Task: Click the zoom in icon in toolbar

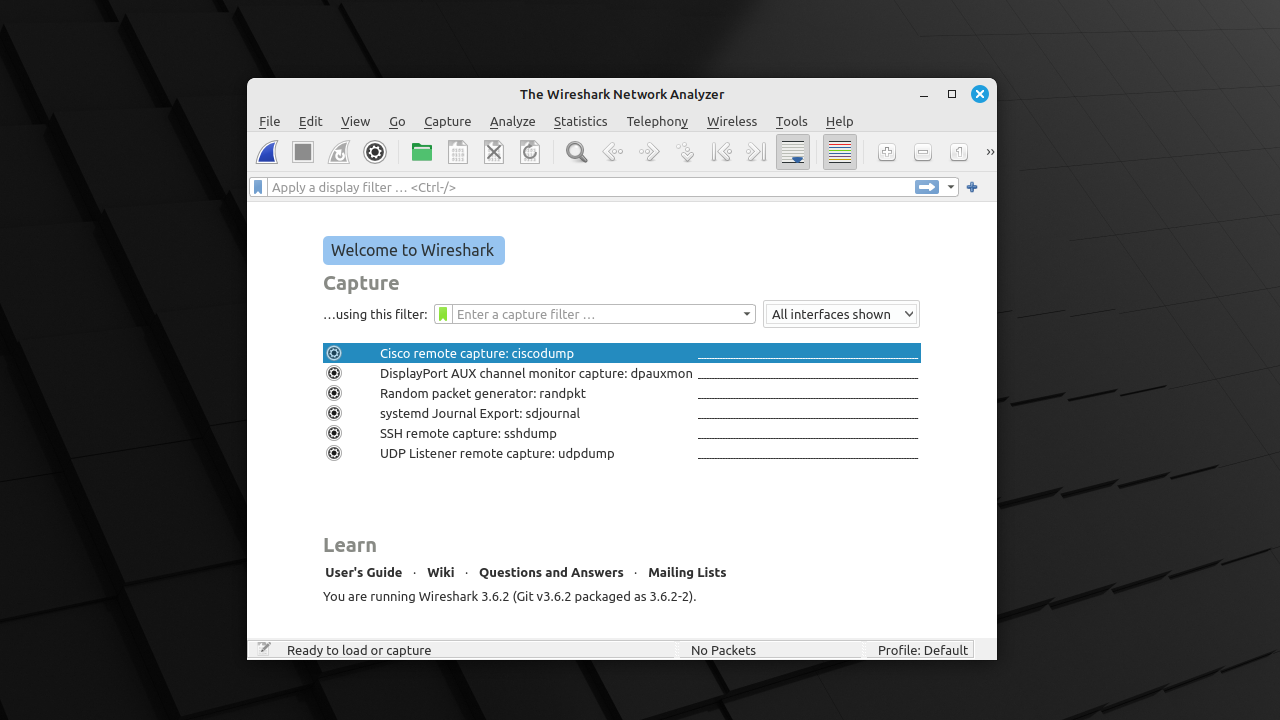Action: pos(886,152)
